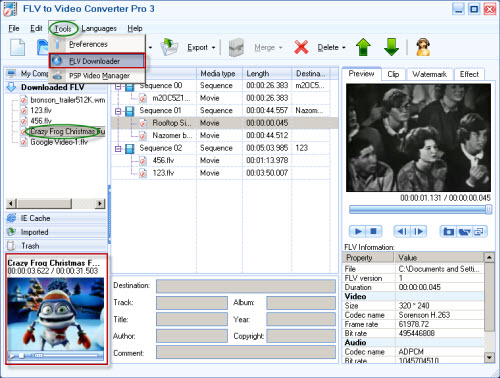
Task: Click the Media type column header
Action: tap(220, 74)
